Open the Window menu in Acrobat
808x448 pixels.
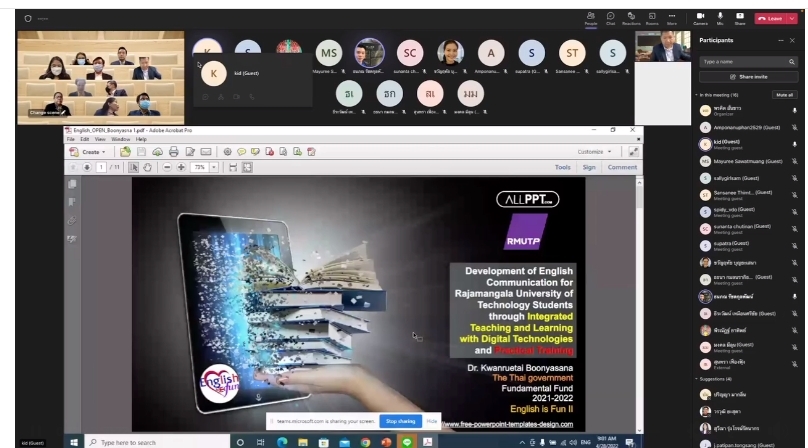coord(121,139)
